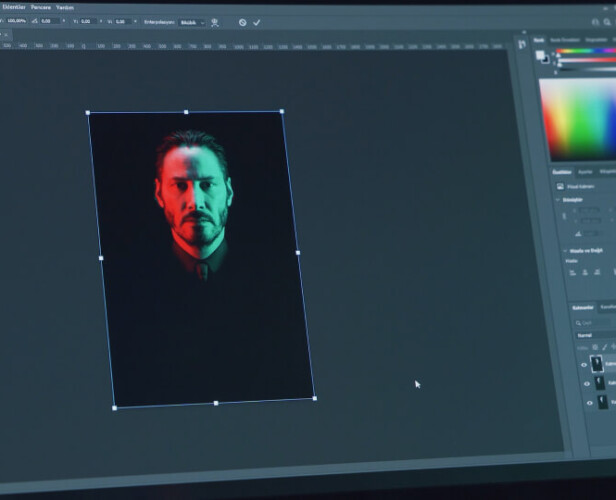Screen dimensions: 616x500
Task: Click the left-middle transform handle
Action: [101, 258]
